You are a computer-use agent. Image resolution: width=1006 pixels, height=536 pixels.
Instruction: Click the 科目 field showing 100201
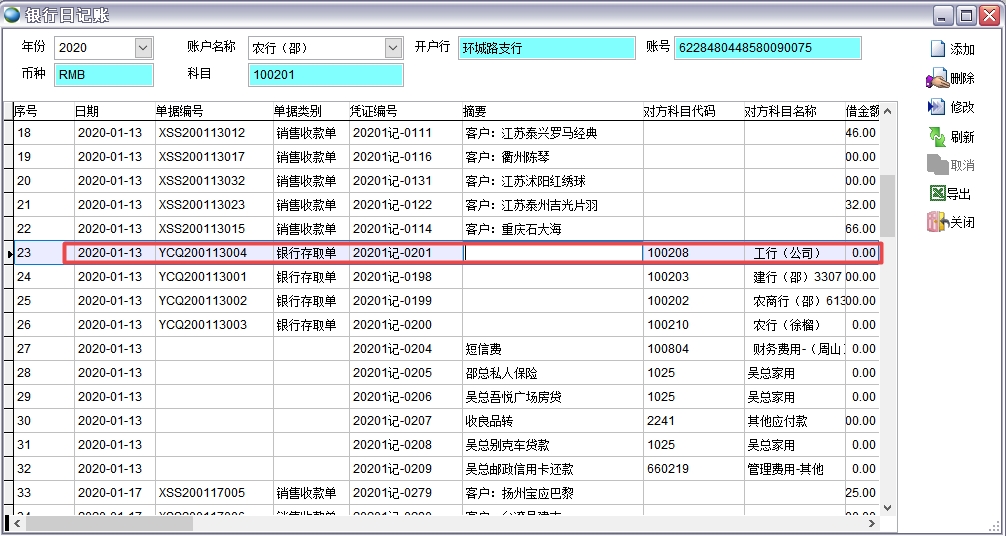point(325,75)
